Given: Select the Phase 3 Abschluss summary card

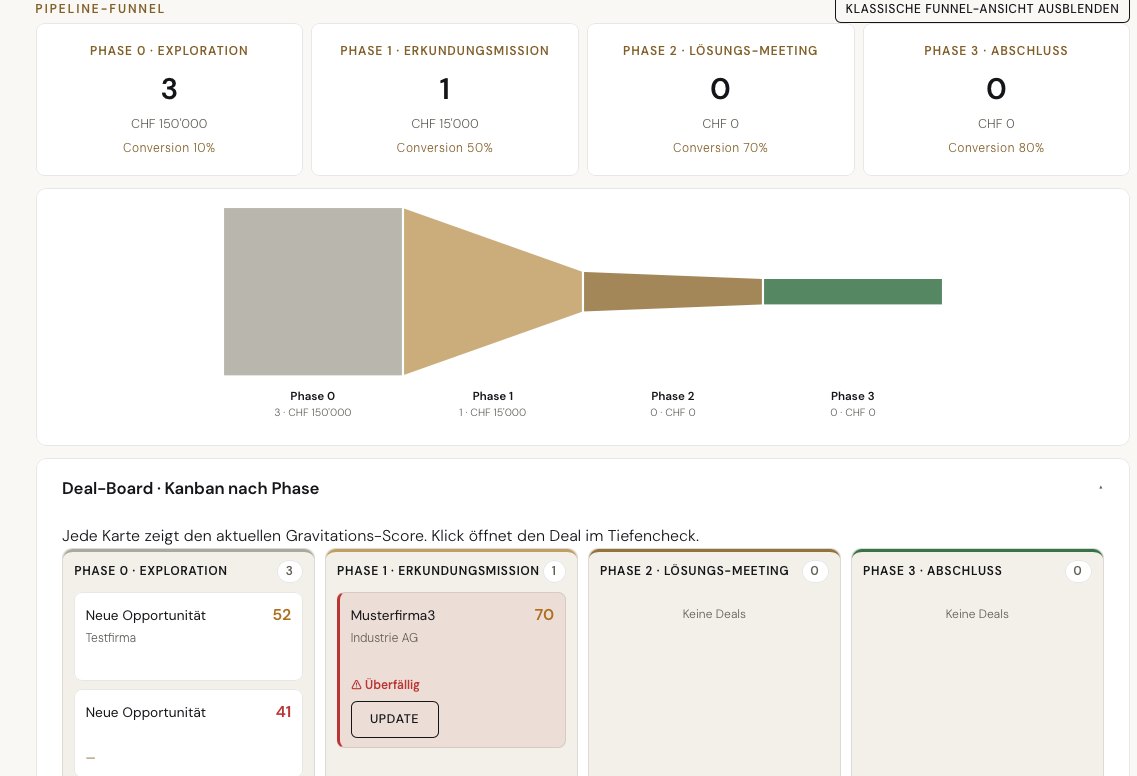Looking at the screenshot, I should [996, 99].
